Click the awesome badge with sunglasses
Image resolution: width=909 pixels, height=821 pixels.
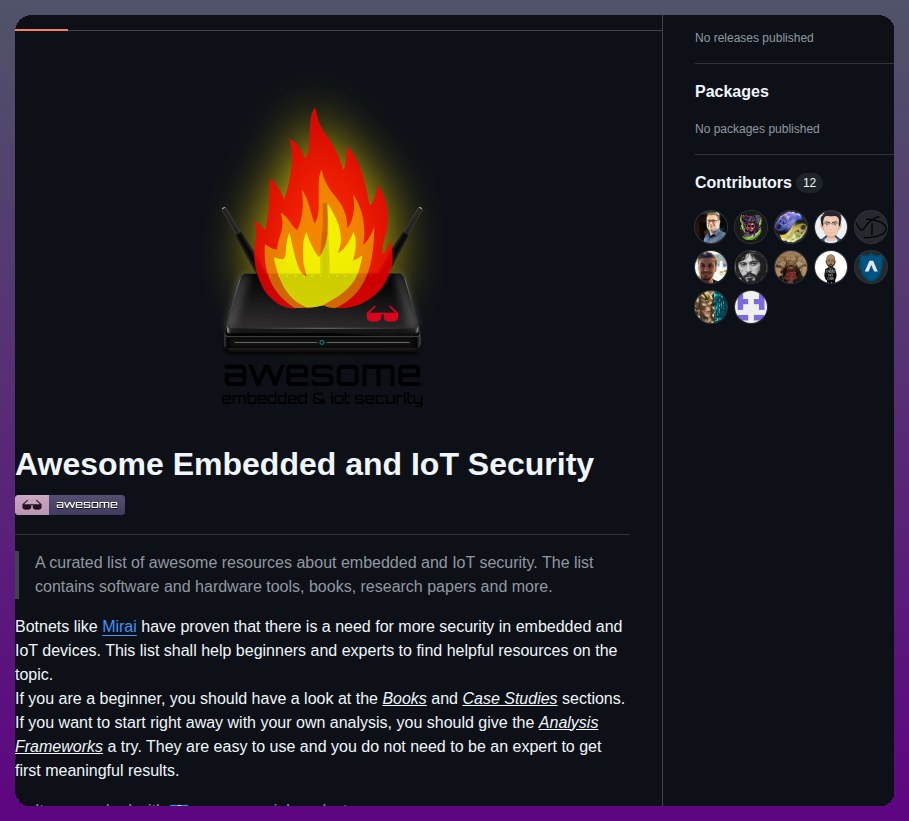70,504
